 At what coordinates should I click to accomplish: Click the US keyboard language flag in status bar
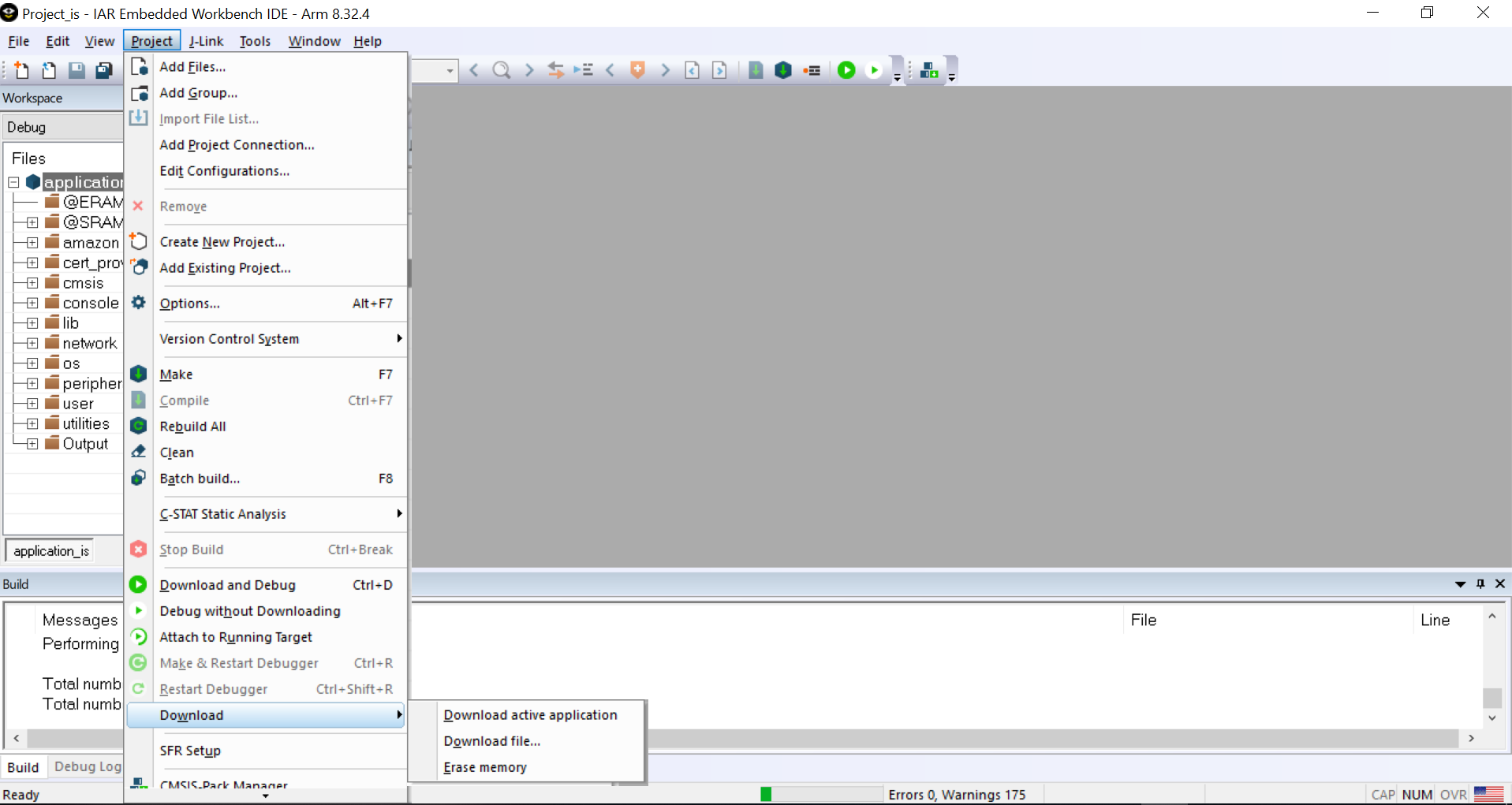coord(1489,794)
